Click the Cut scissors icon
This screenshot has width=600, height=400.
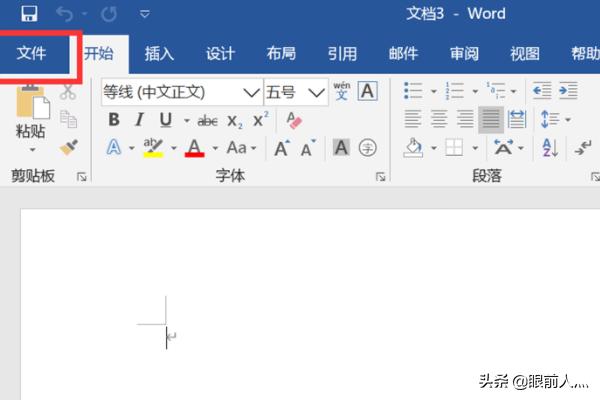click(x=68, y=92)
